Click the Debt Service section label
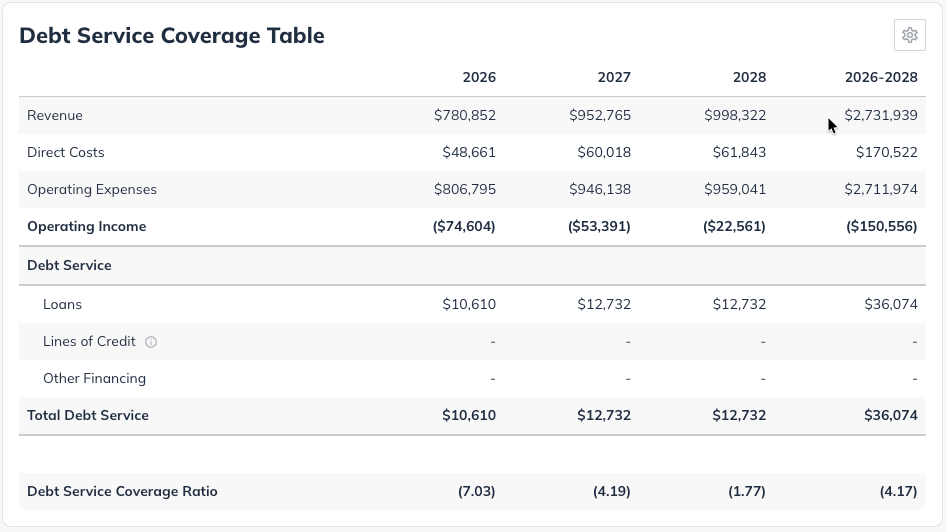Viewport: 946px width, 532px height. [x=69, y=265]
